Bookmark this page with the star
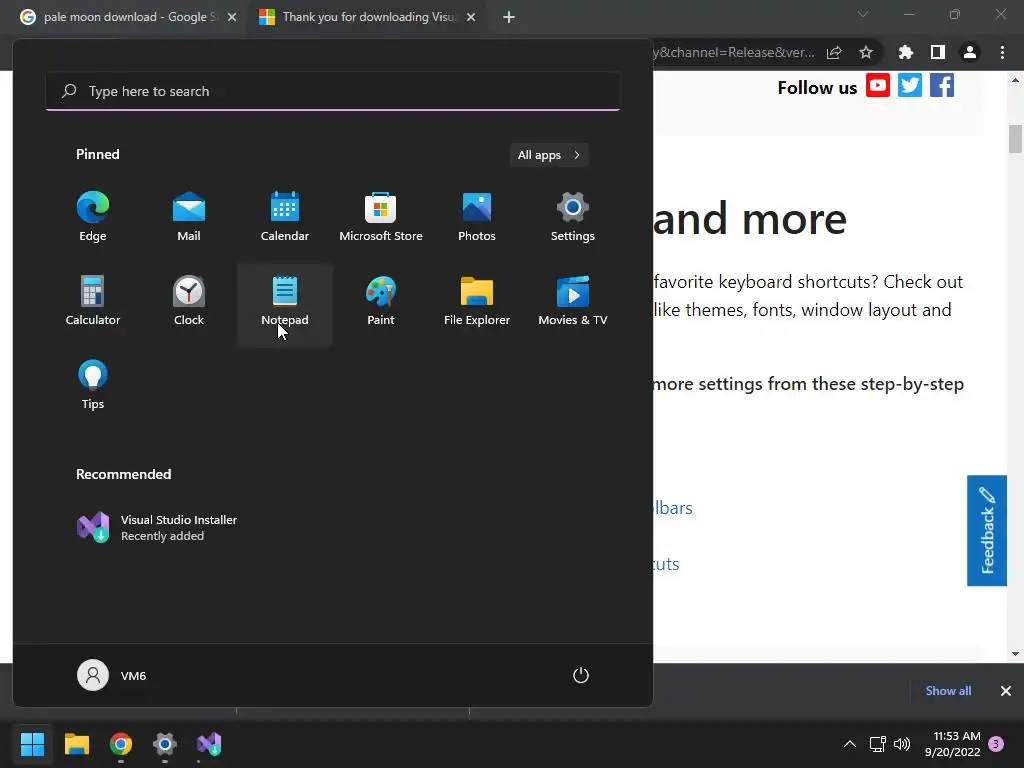 pos(866,52)
